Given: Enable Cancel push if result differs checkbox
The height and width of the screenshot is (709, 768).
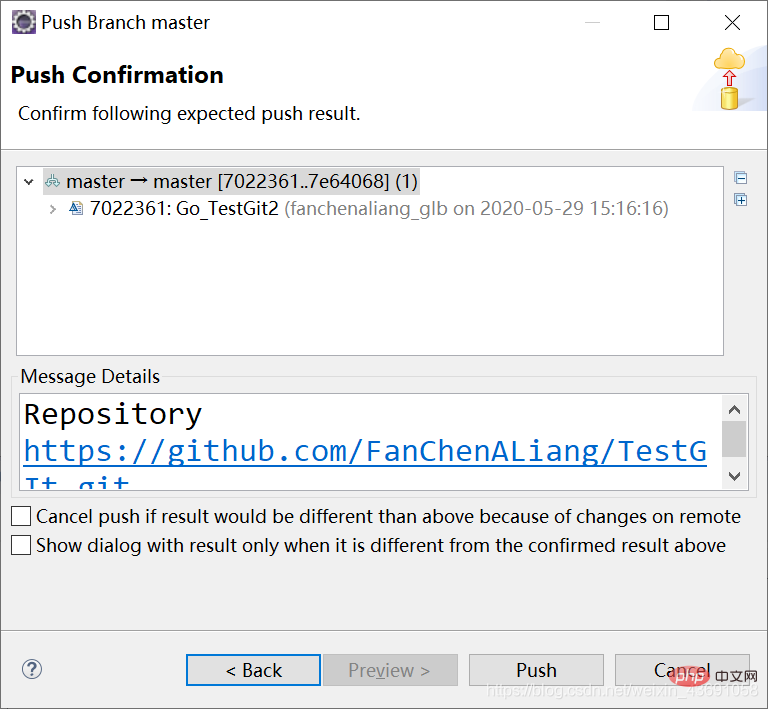Looking at the screenshot, I should click(21, 517).
